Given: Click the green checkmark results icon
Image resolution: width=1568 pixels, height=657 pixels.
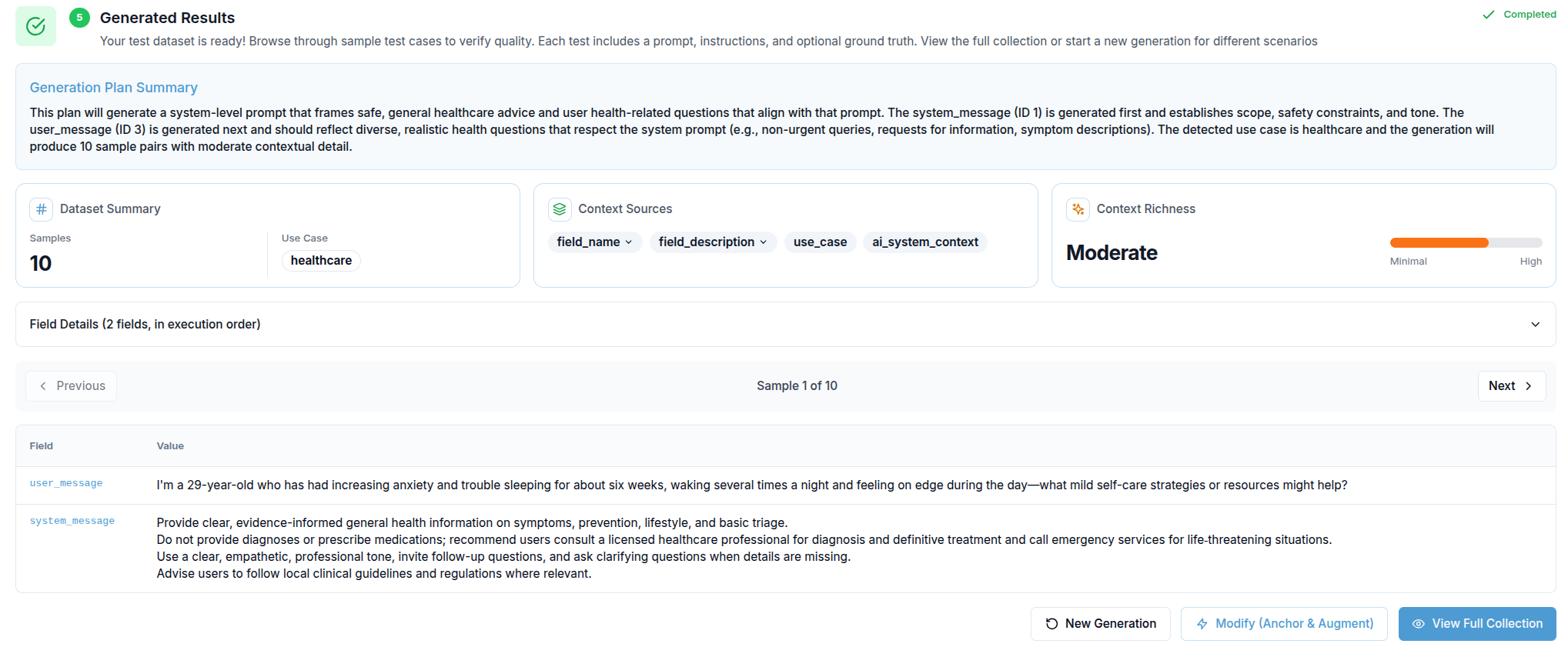Looking at the screenshot, I should [35, 26].
